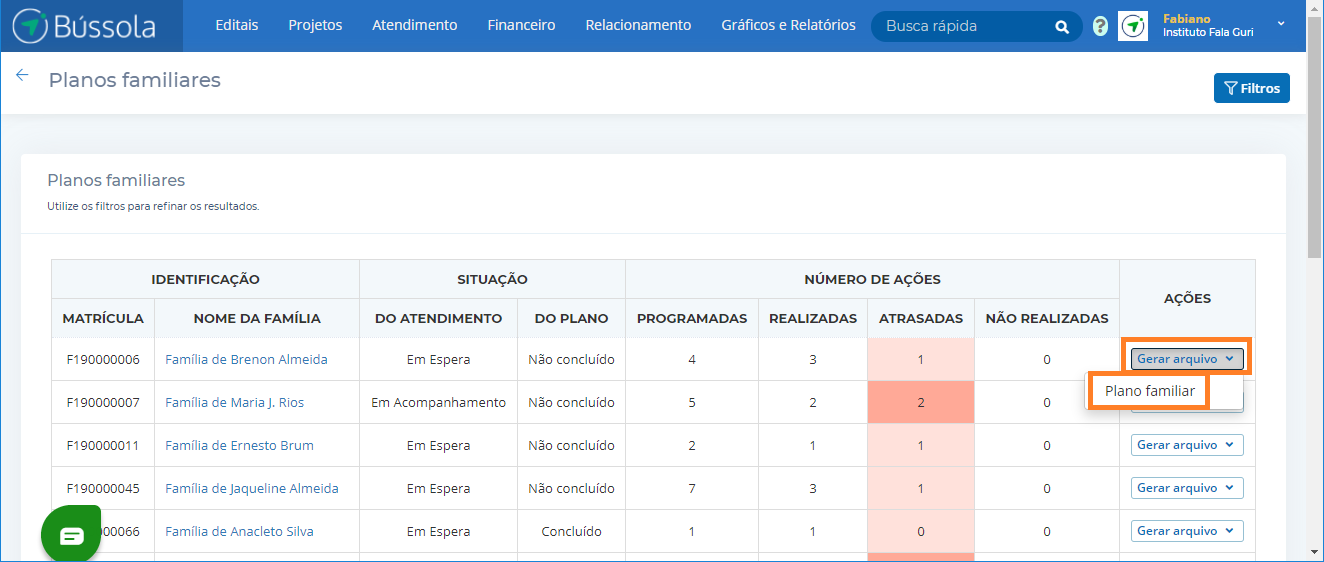The height and width of the screenshot is (562, 1324).
Task: Click the Filtros button
Action: tap(1252, 88)
